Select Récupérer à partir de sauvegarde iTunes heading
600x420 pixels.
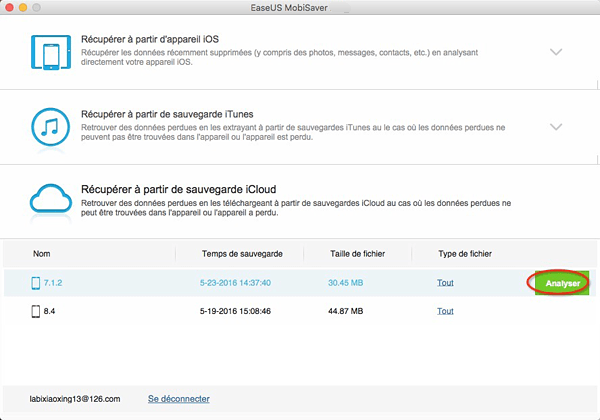pos(167,114)
